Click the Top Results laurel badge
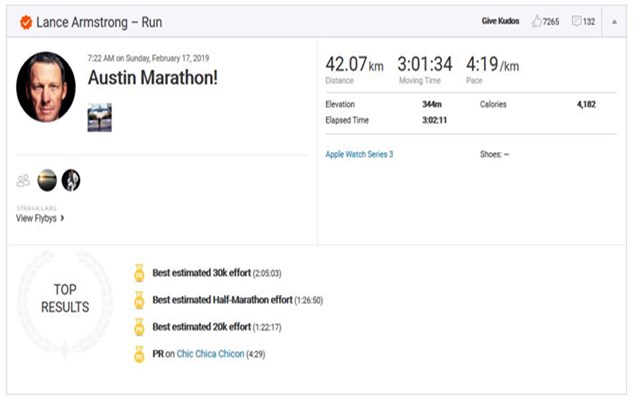 (65, 304)
